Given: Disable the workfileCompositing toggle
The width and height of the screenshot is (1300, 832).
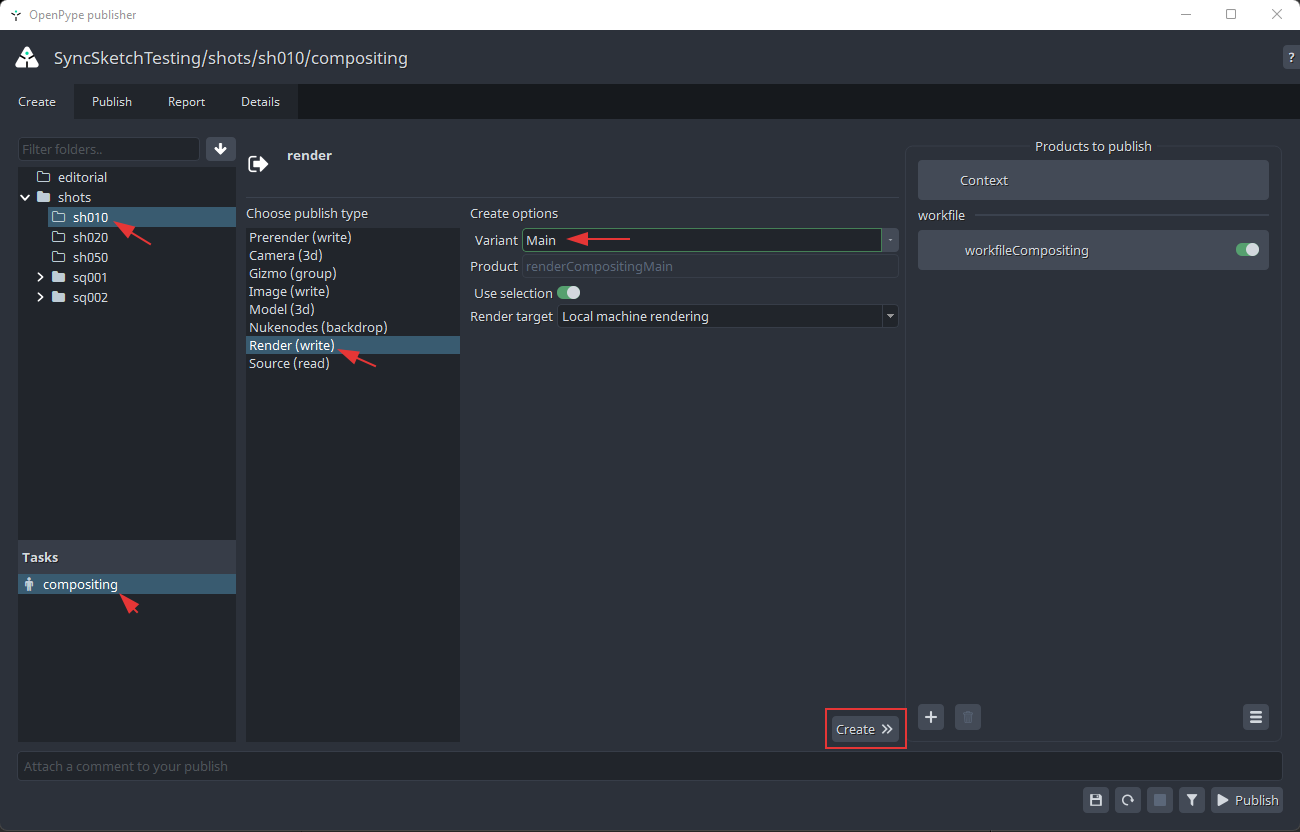Looking at the screenshot, I should click(x=1247, y=250).
